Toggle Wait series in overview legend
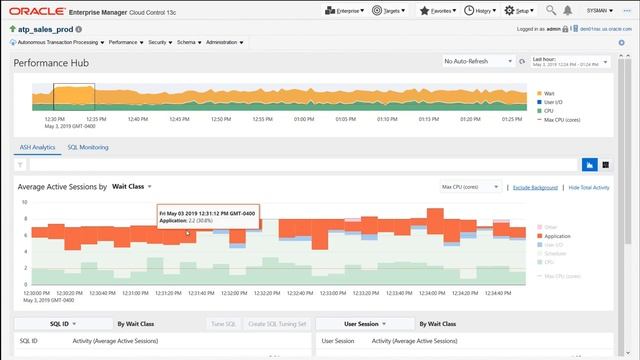 [x=545, y=93]
